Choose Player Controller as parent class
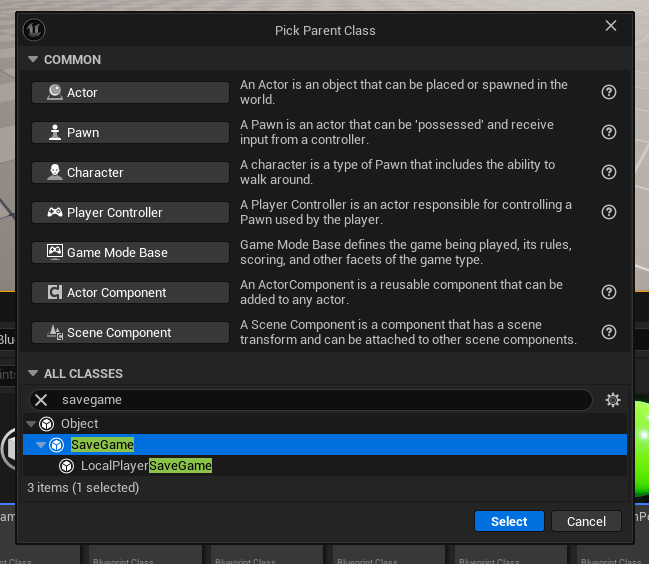The image size is (649, 564). point(130,212)
